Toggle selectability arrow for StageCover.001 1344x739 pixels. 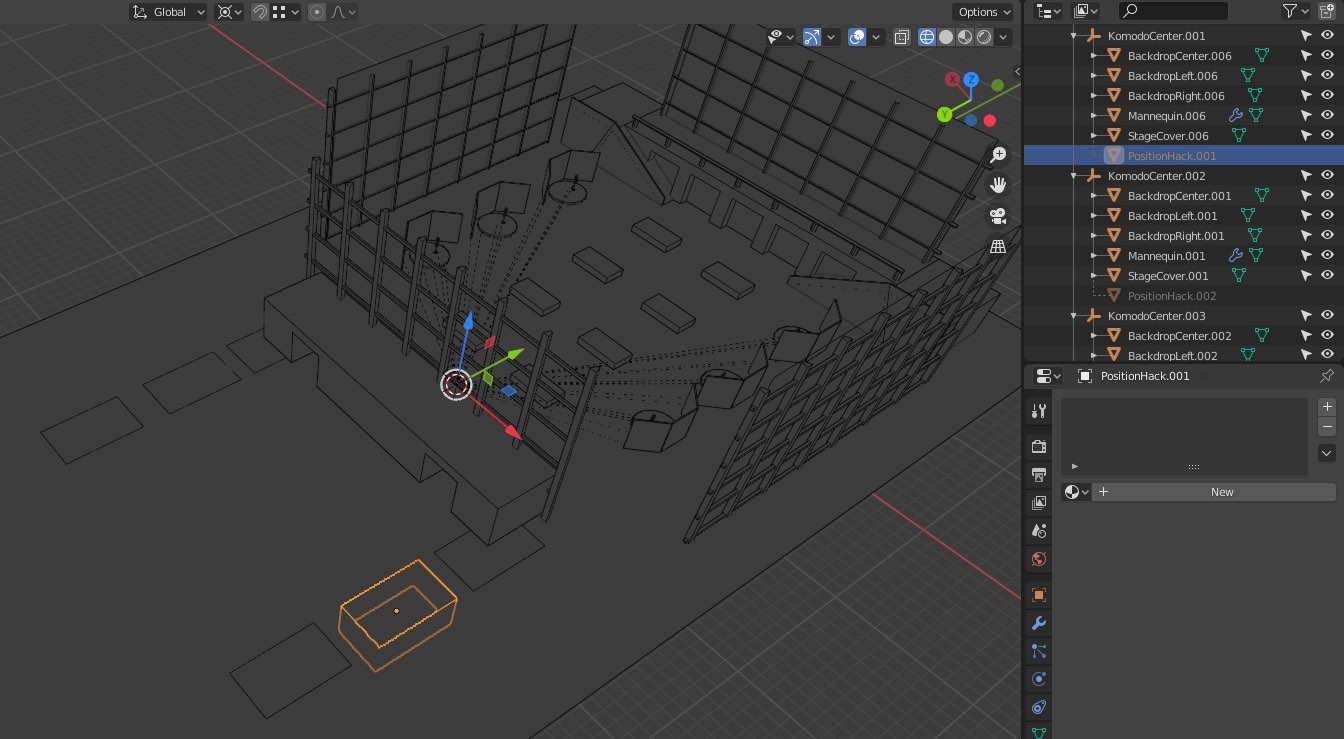(x=1306, y=276)
